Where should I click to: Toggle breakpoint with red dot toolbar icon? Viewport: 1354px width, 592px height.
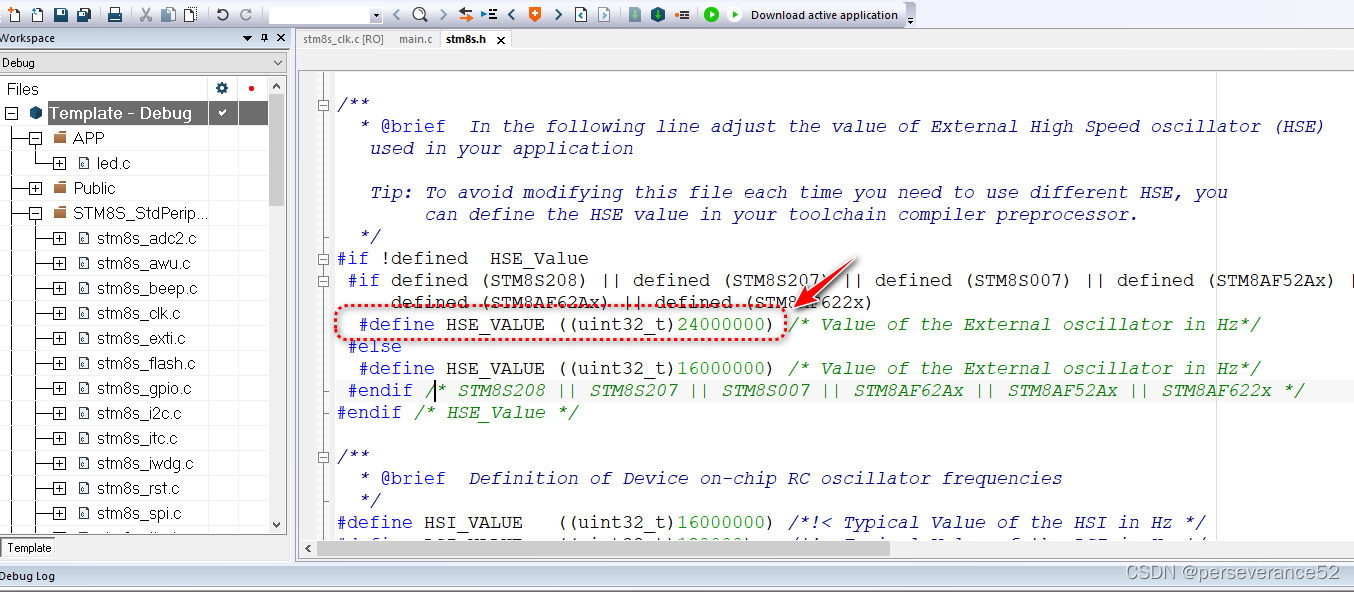(x=683, y=15)
